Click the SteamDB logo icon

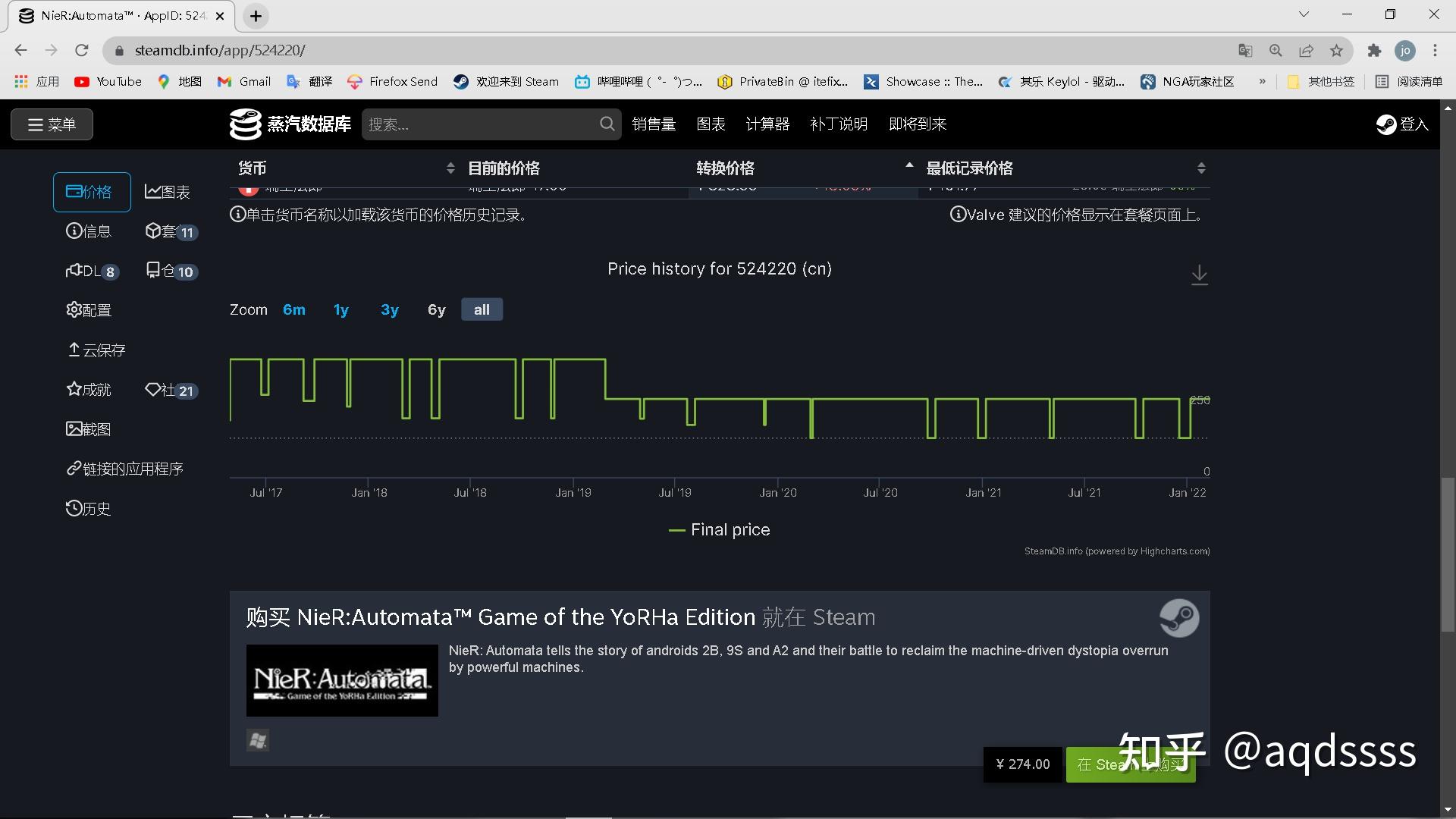tap(245, 124)
